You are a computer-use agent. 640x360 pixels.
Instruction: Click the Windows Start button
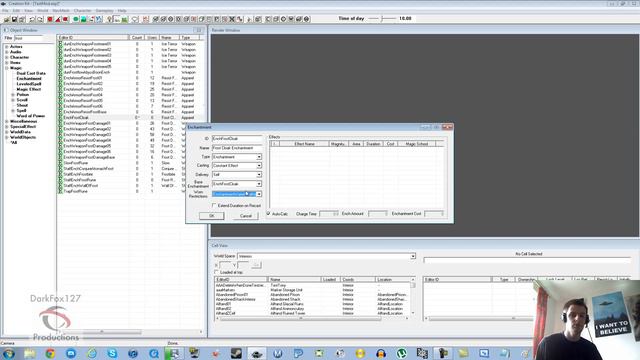coord(9,353)
